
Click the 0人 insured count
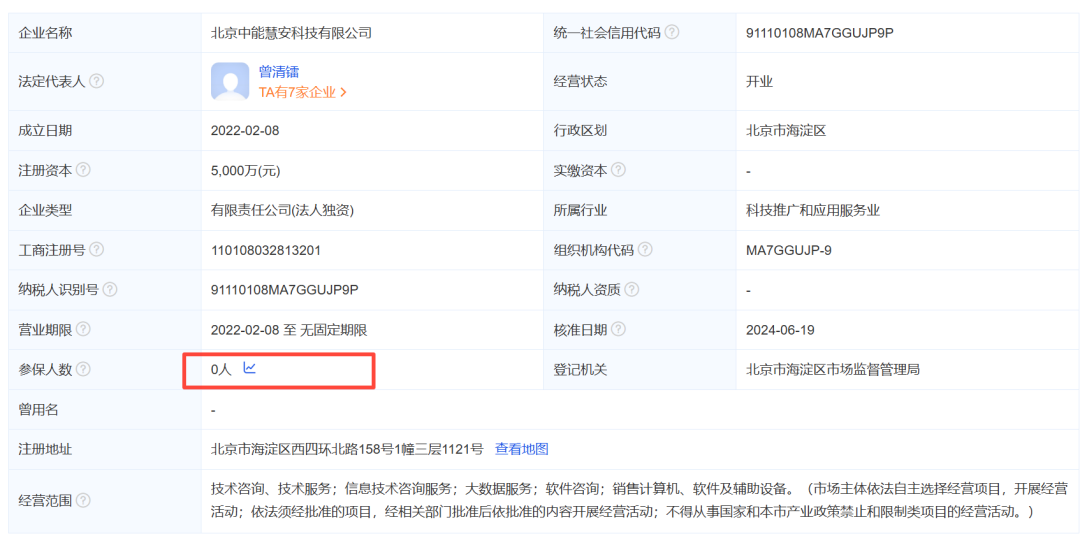(221, 370)
